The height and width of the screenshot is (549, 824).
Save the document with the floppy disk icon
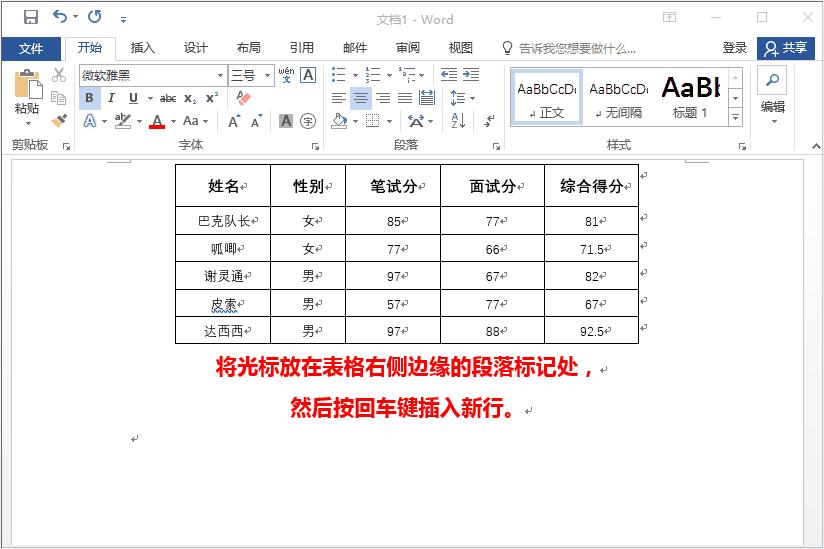(x=30, y=17)
